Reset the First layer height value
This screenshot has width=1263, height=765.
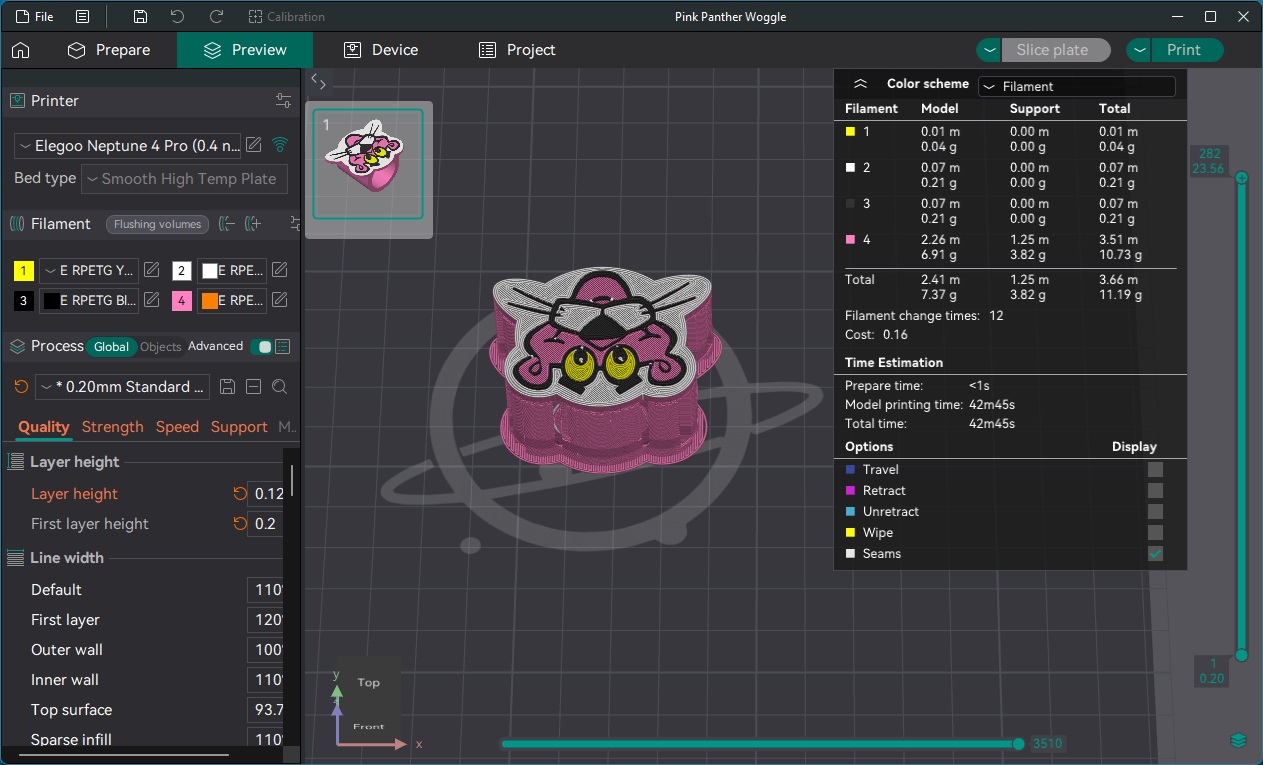(239, 524)
